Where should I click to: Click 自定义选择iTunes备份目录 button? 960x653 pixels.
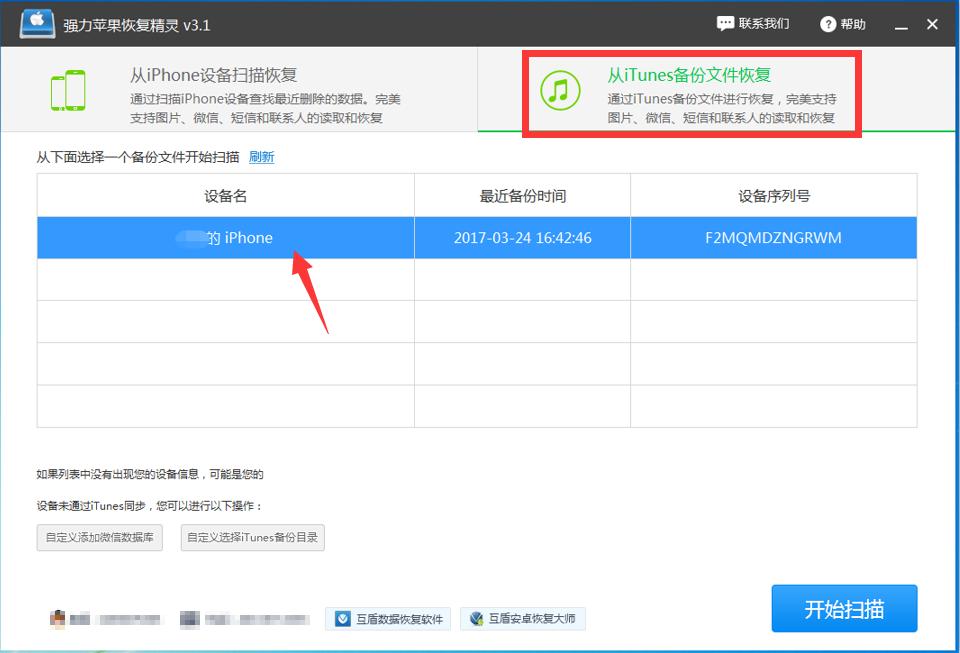click(252, 537)
